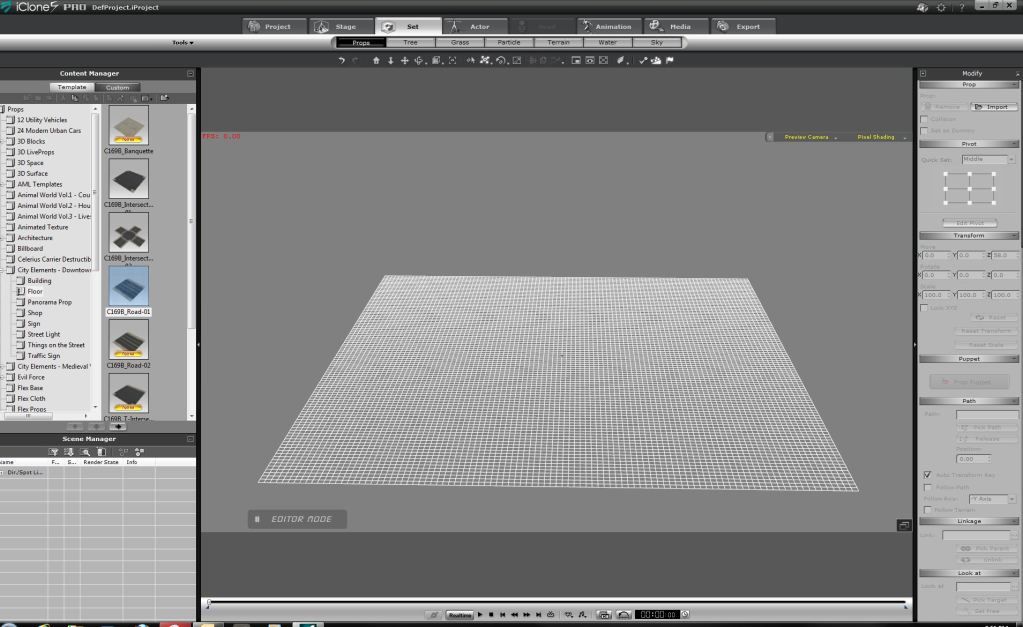The height and width of the screenshot is (627, 1023).
Task: Click the Undo arrow icon
Action: [342, 61]
